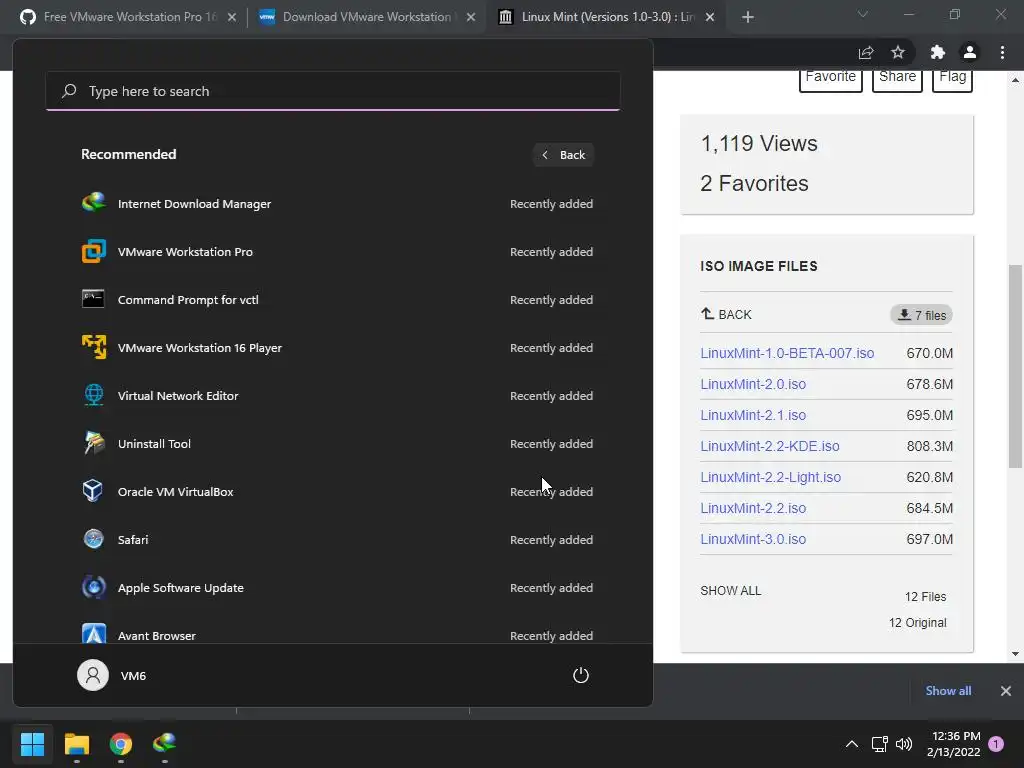Download all with the 7 files button

click(x=921, y=315)
